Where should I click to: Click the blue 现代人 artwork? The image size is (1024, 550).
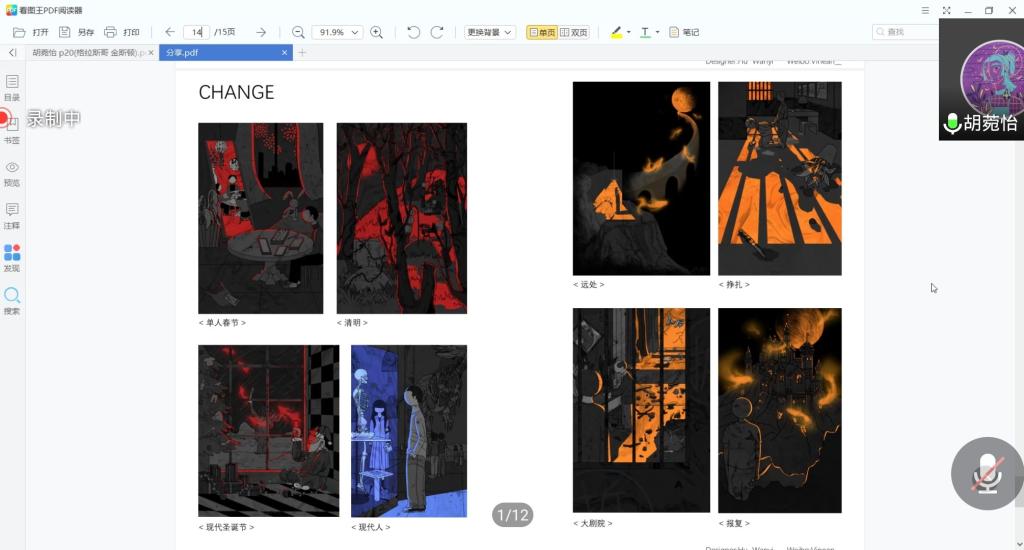pyautogui.click(x=409, y=430)
